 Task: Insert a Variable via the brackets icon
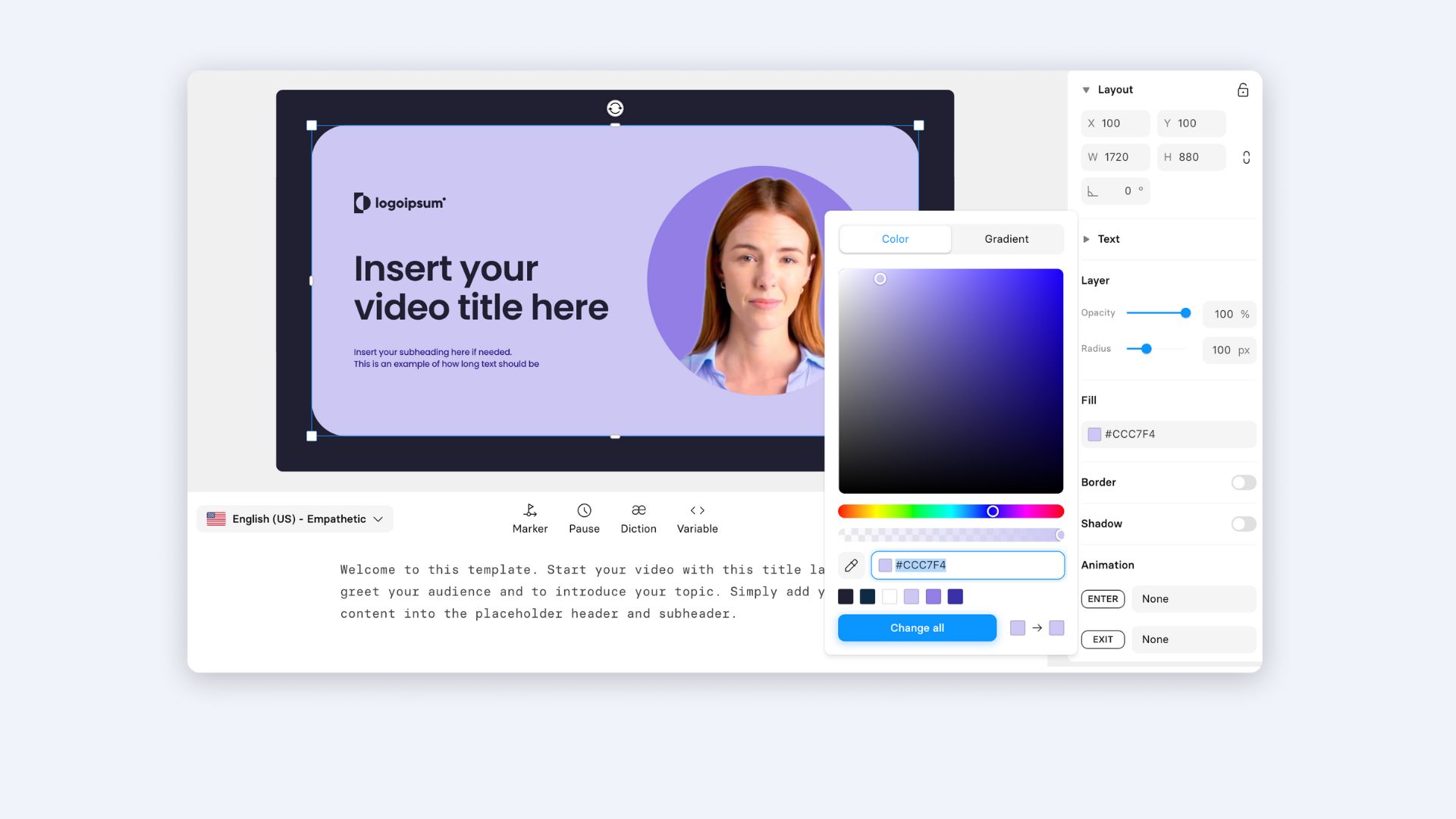click(697, 510)
